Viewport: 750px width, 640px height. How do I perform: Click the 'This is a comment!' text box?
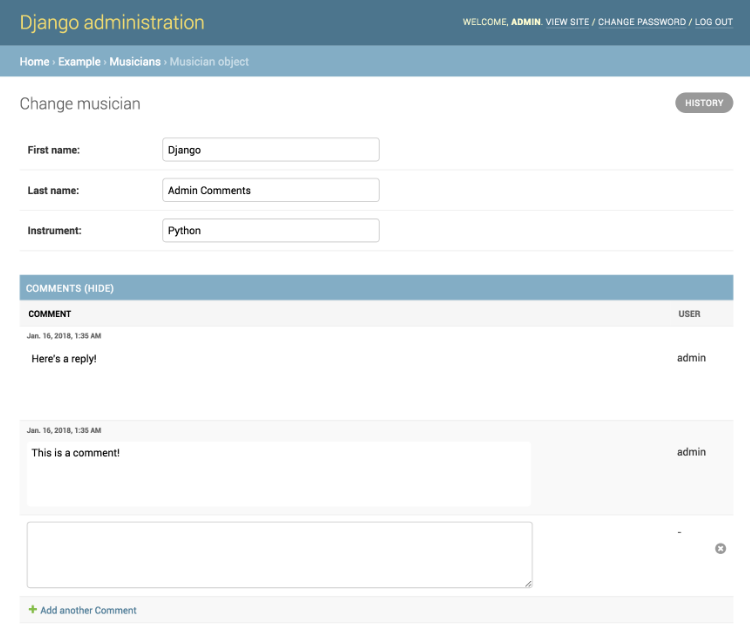279,474
